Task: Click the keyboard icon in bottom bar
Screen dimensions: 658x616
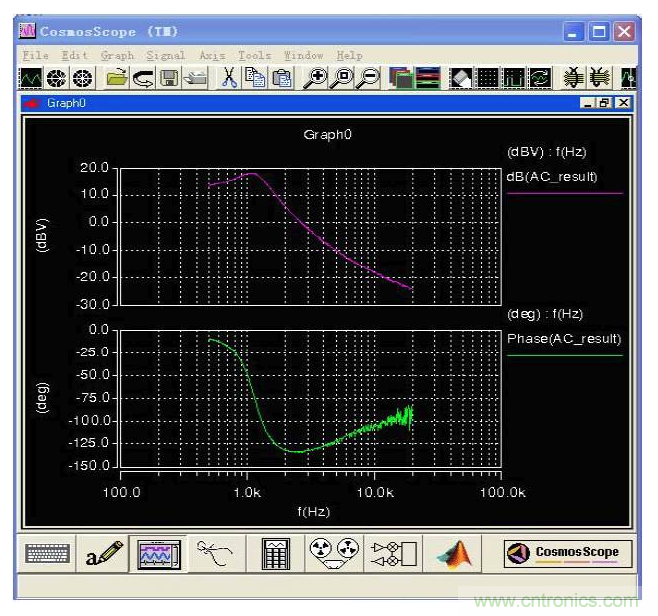Action: (x=47, y=553)
